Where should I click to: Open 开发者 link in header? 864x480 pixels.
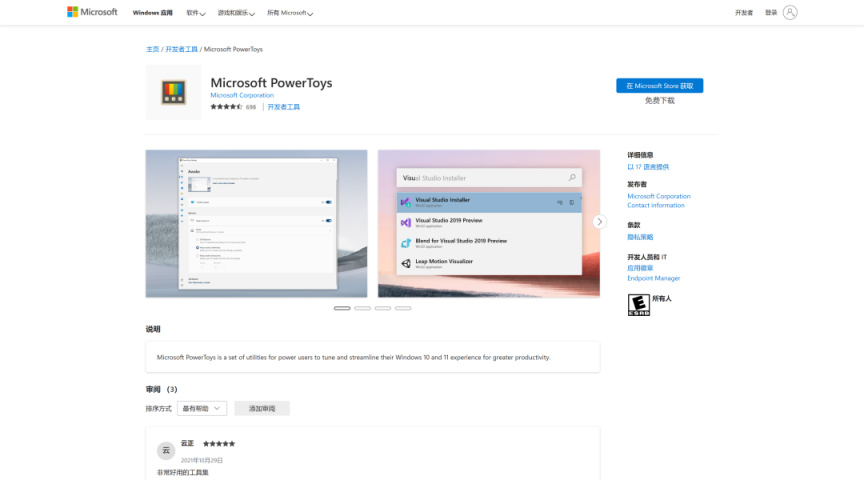(x=744, y=13)
